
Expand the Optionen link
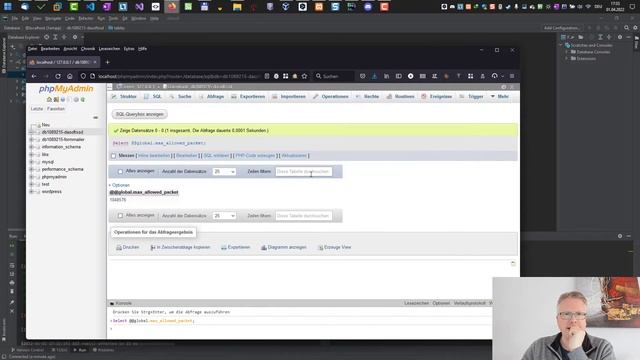(x=120, y=185)
